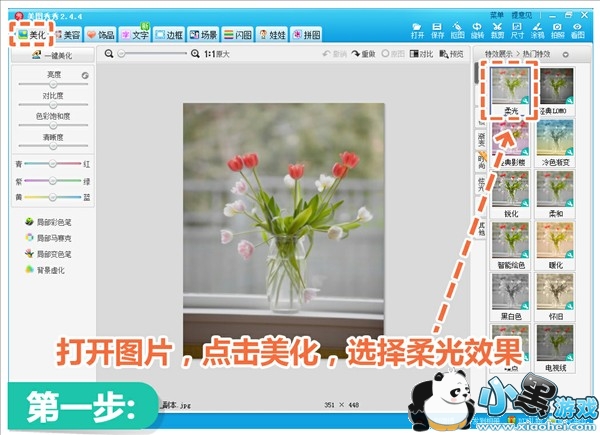Switch to the 拼图 collage tab
Viewport: 600px width, 435px height.
306,35
